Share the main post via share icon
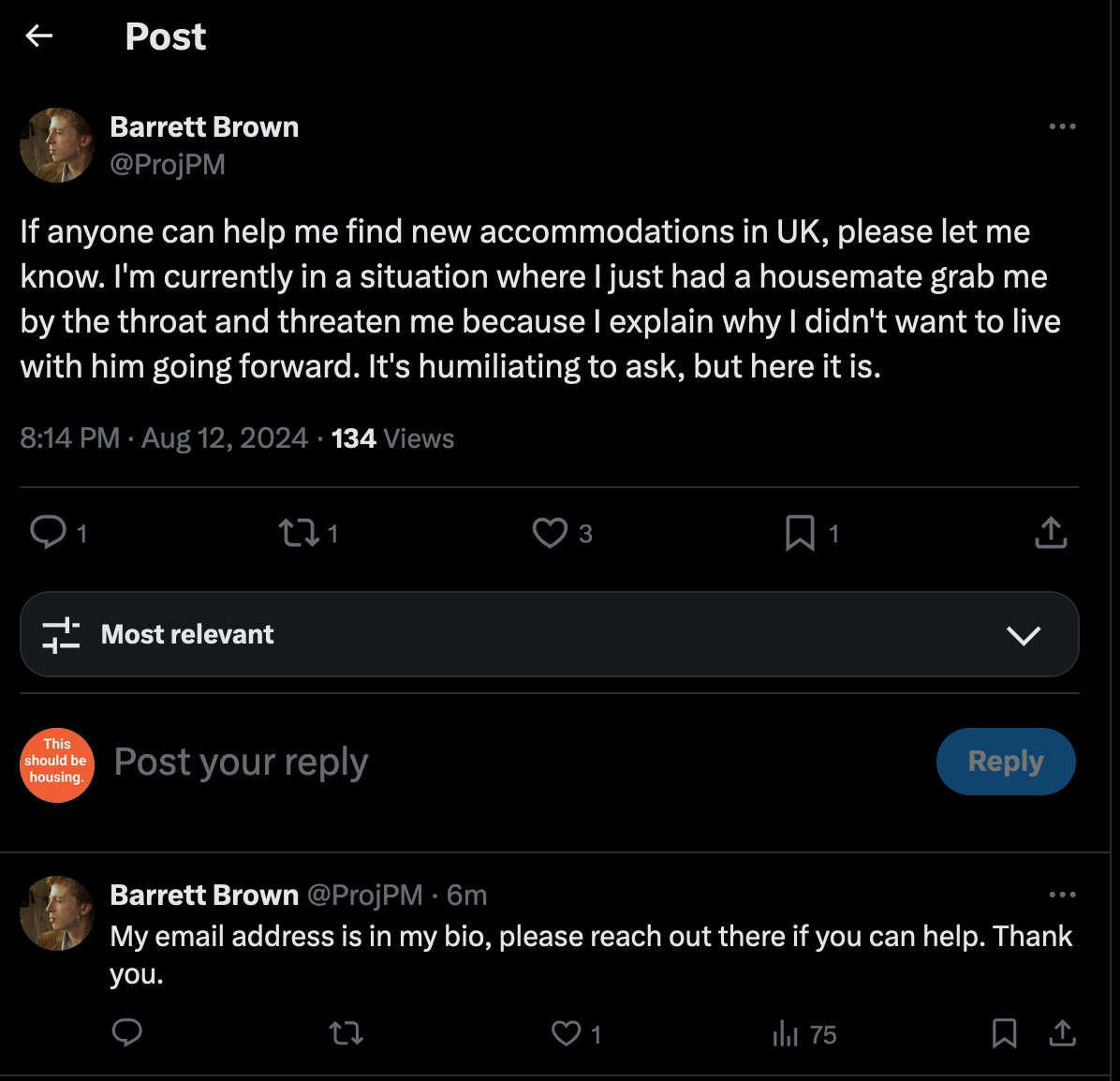Screen dimensions: 1120x1081 tap(1051, 533)
